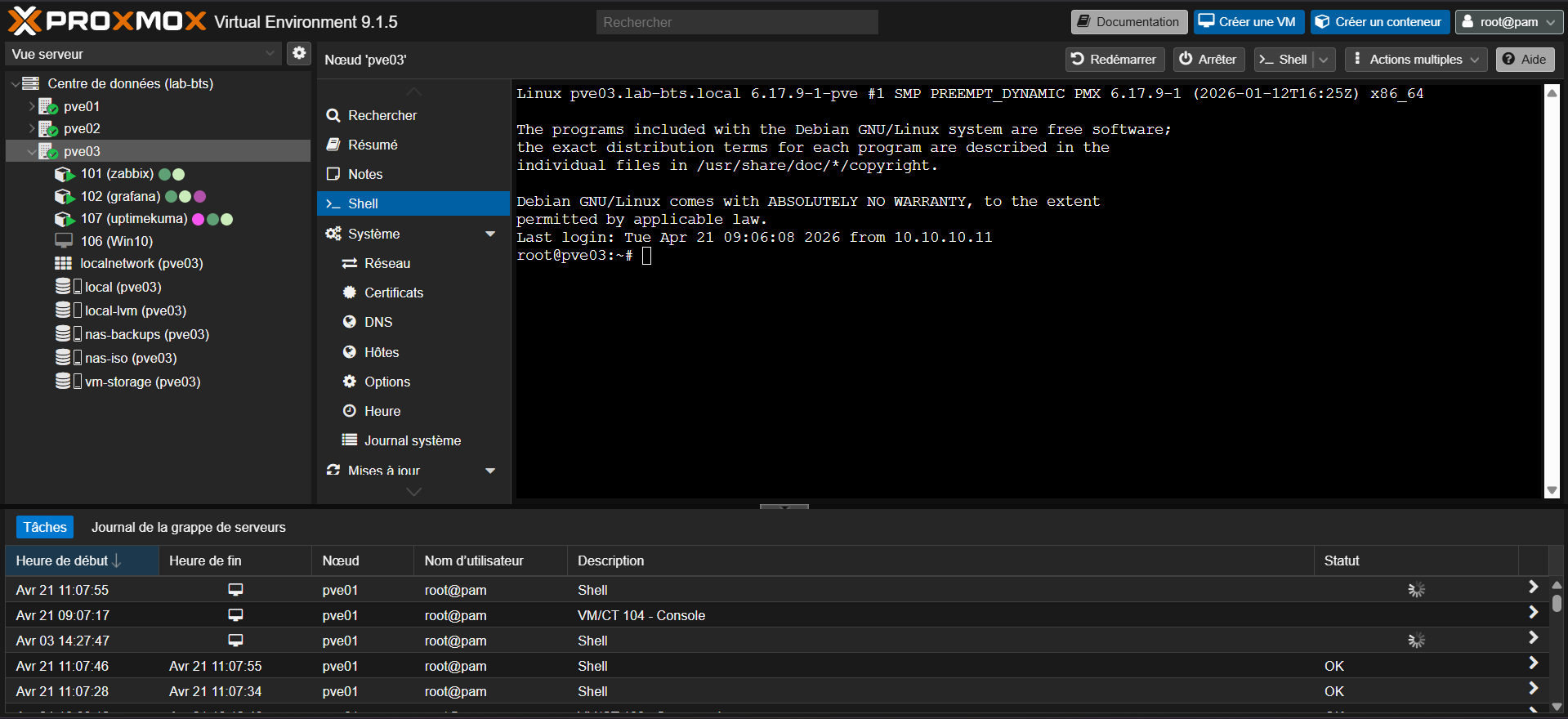The image size is (1568, 719).
Task: Open the Actions multiples dropdown
Action: click(x=1416, y=60)
